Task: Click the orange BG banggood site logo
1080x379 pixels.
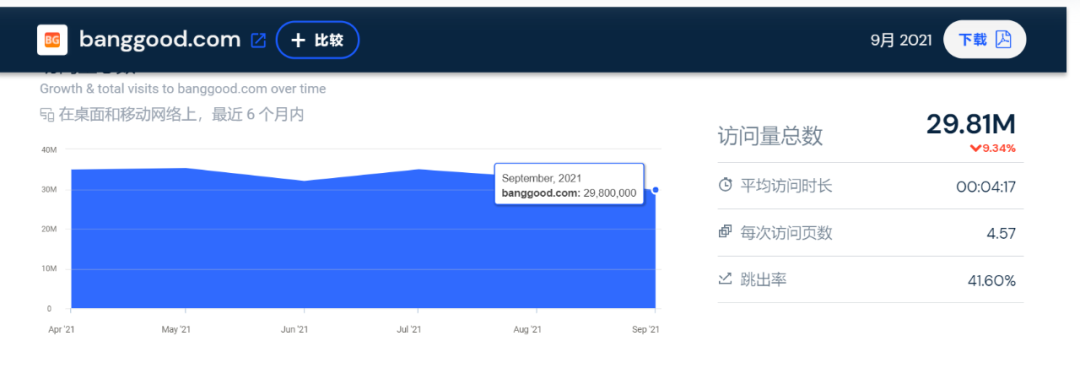Action: [52, 40]
